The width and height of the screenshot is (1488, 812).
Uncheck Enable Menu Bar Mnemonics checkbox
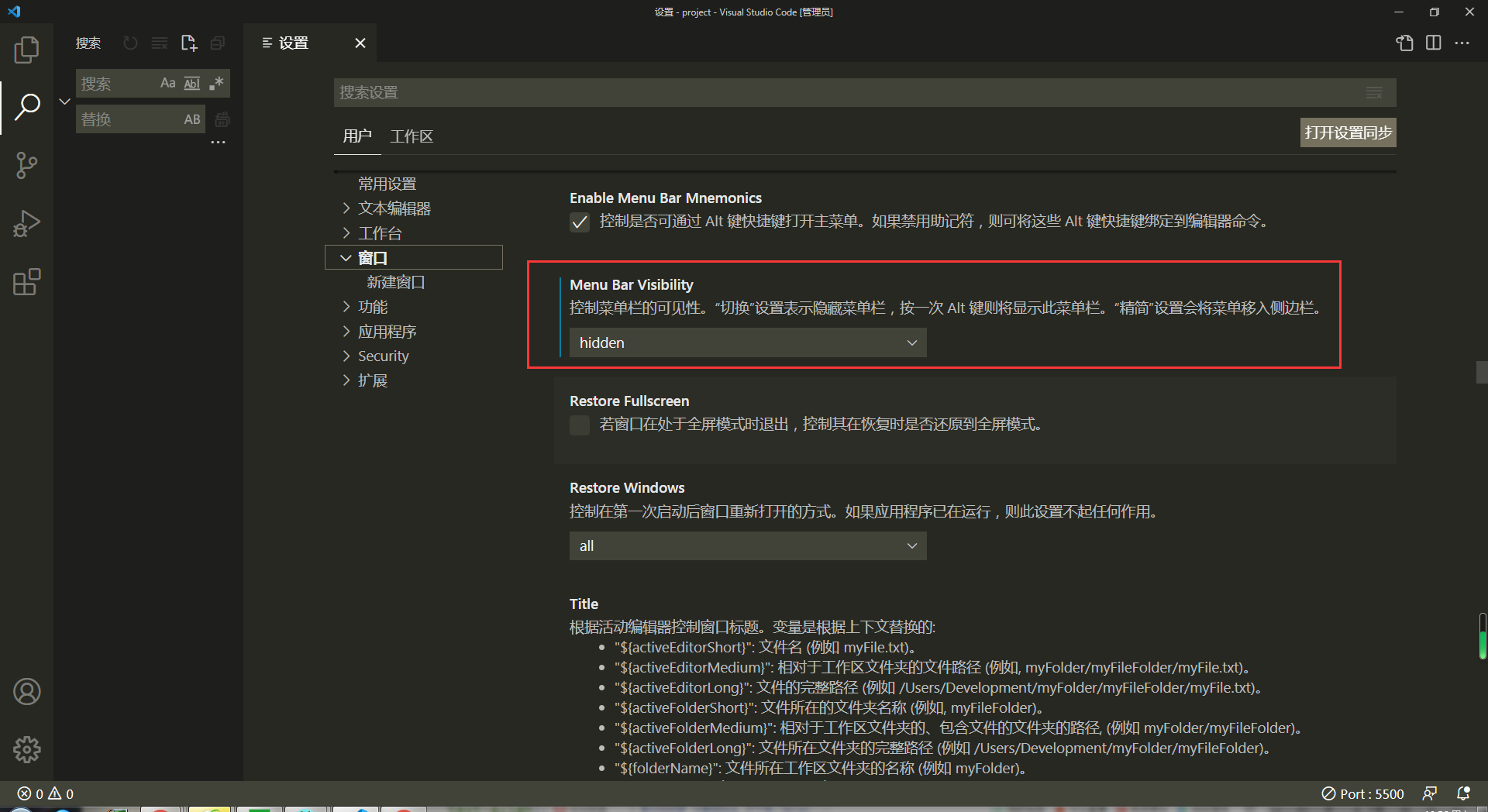click(x=580, y=222)
